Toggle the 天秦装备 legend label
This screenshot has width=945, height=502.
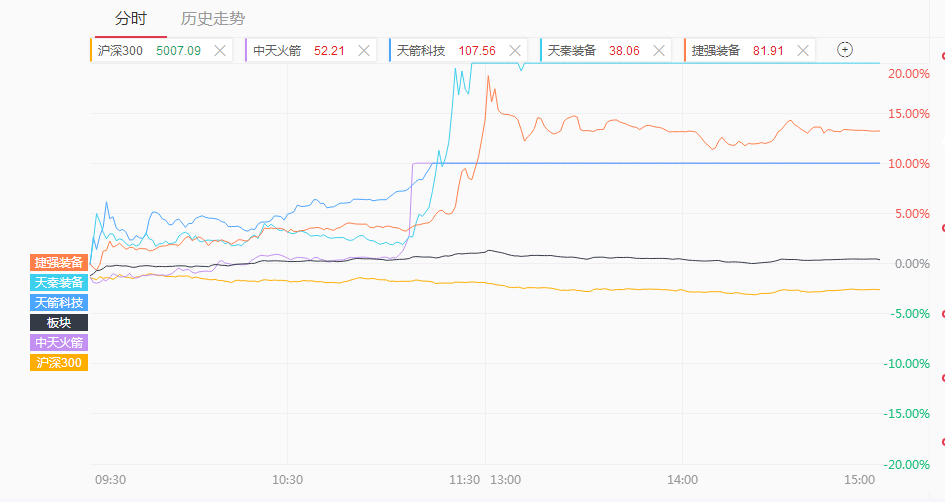pyautogui.click(x=59, y=282)
